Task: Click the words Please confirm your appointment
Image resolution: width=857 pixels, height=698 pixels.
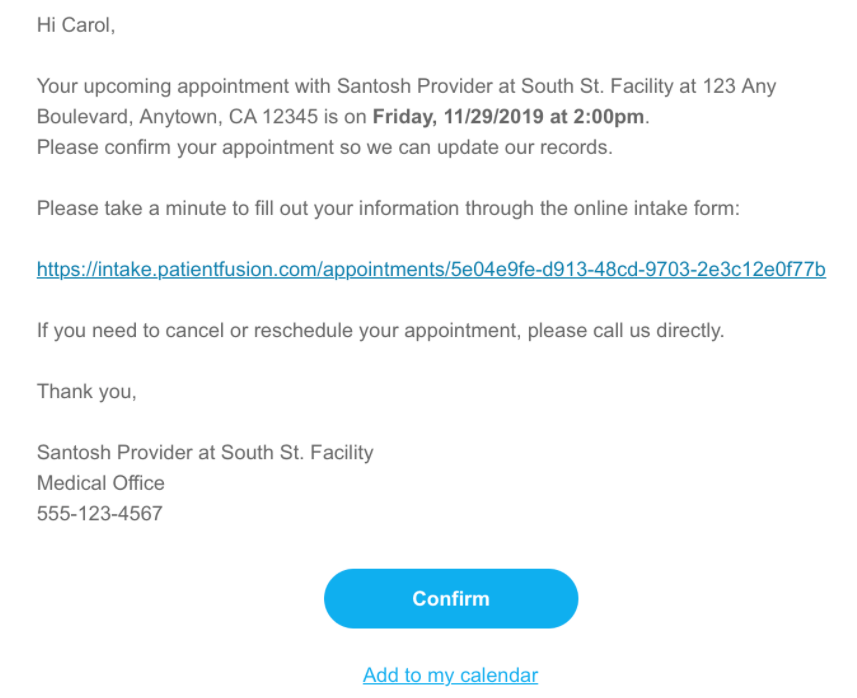Action: tap(157, 148)
